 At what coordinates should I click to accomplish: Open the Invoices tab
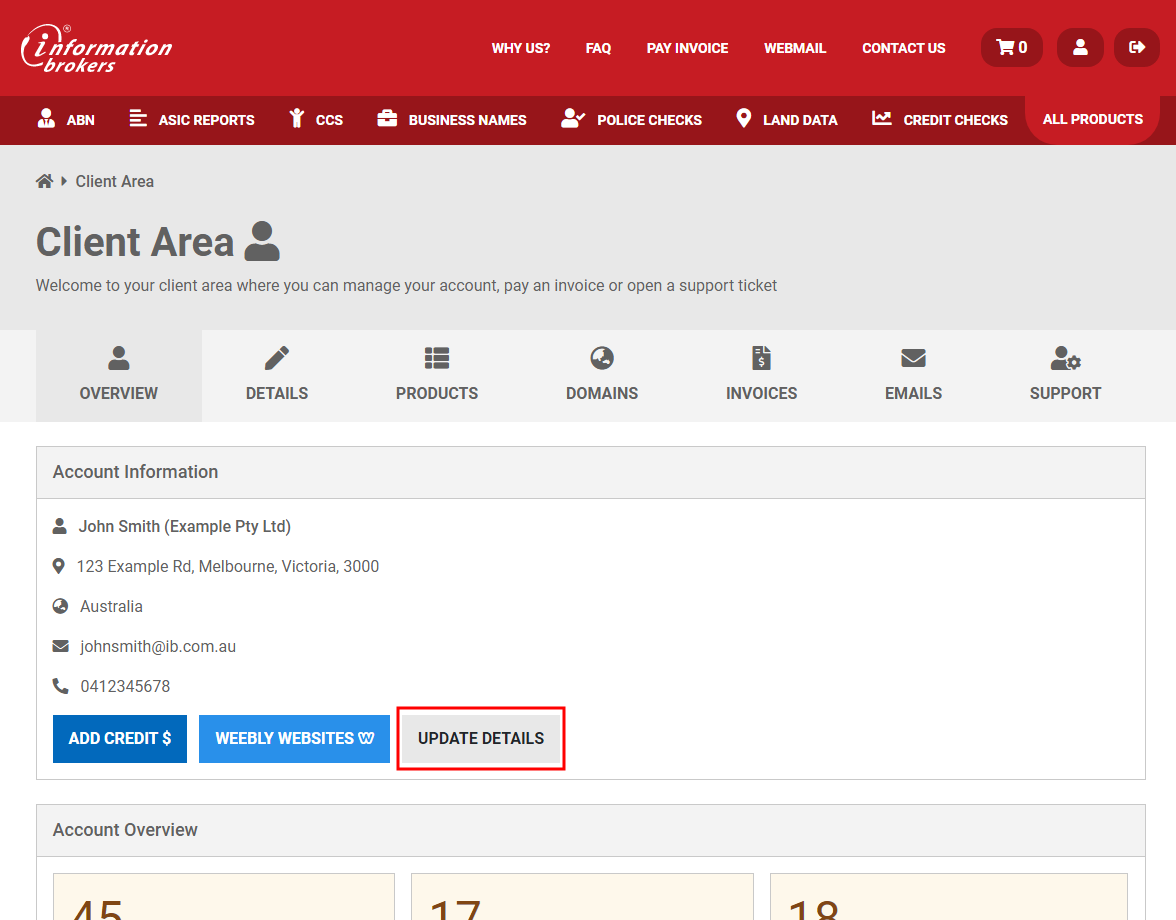tap(761, 375)
